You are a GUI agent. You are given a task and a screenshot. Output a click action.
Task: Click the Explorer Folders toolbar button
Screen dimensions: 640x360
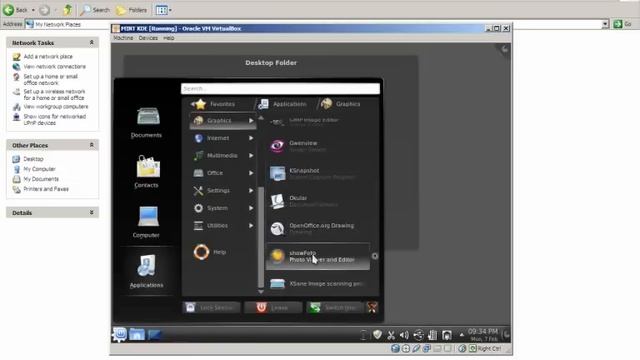(131, 10)
